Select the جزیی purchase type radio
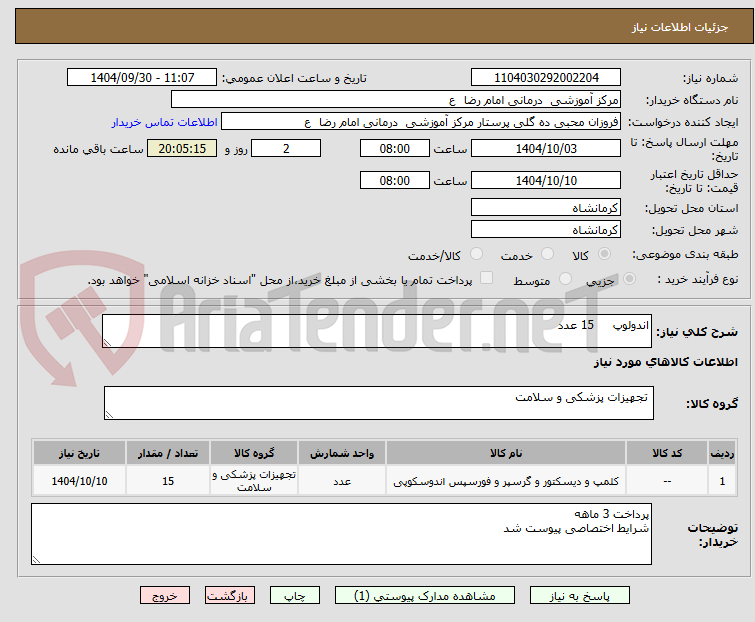This screenshot has height=622, width=755. [x=629, y=279]
